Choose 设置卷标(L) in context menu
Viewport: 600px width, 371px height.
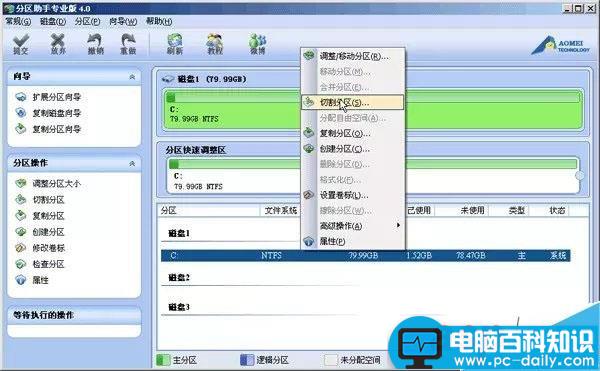click(352, 195)
